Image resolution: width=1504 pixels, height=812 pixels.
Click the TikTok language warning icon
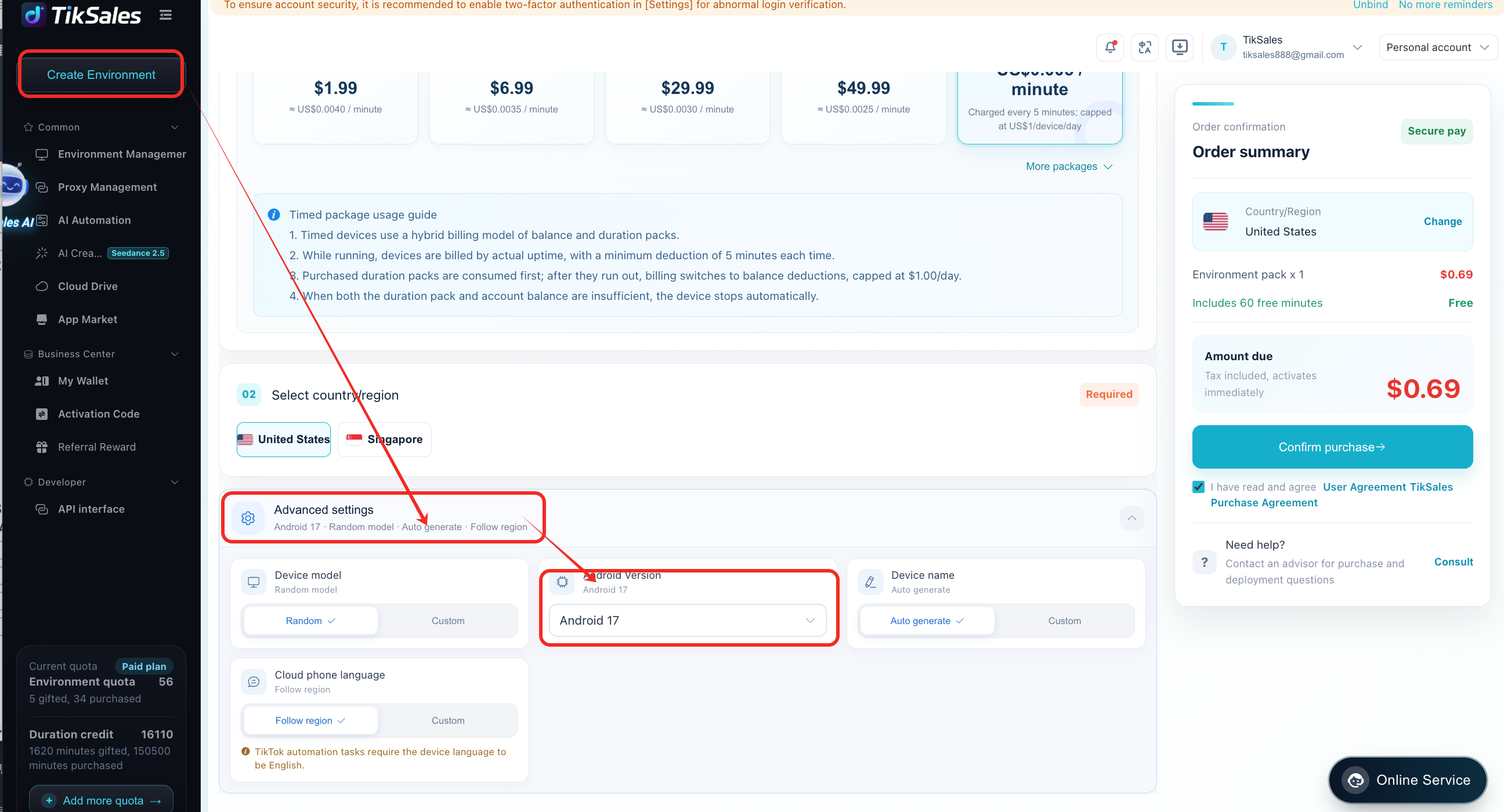point(246,751)
